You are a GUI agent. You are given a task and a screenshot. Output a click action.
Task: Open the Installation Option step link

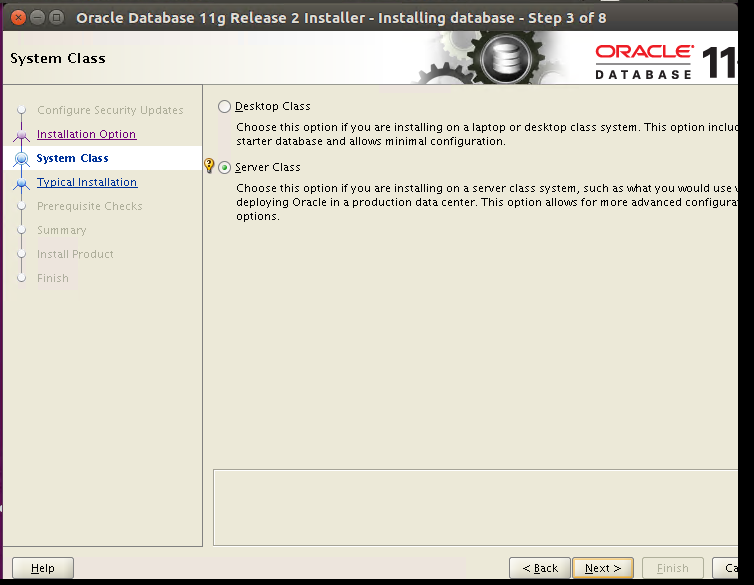click(87, 134)
